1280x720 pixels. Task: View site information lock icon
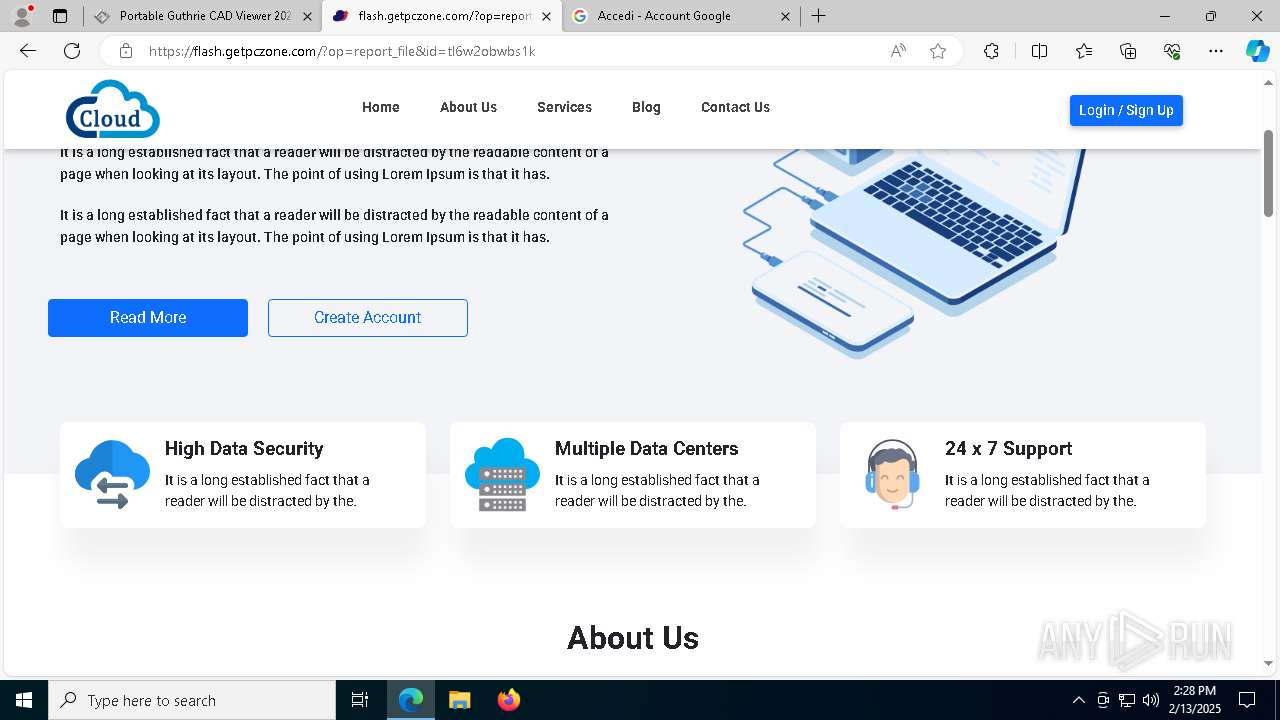tap(125, 51)
